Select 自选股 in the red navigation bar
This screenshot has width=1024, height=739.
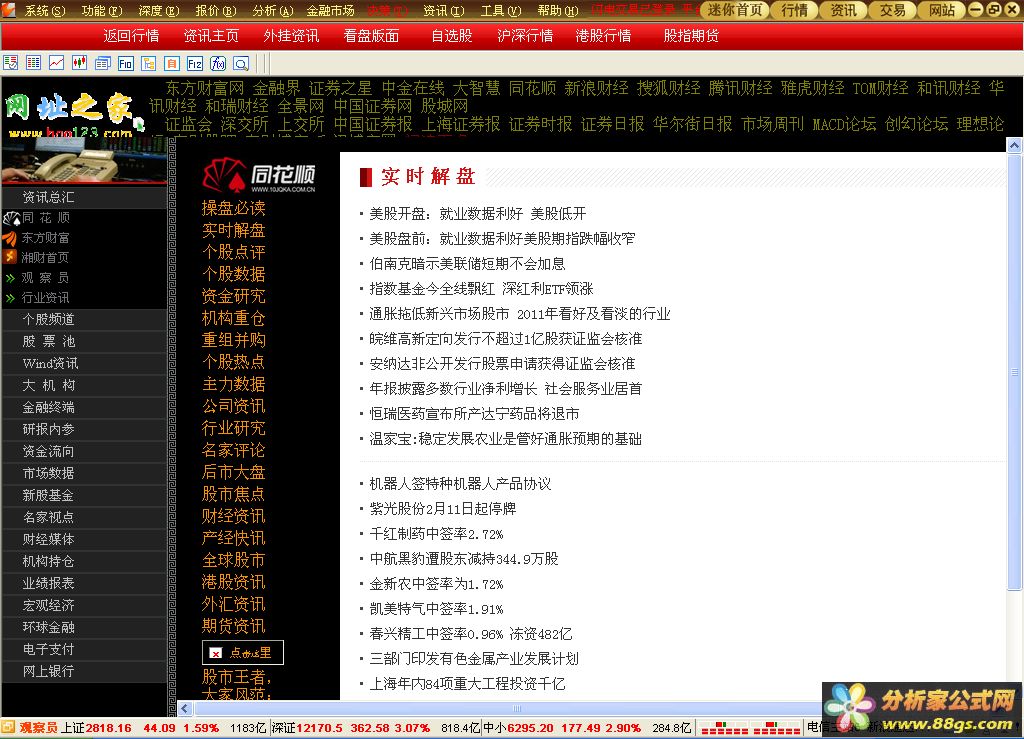pos(451,36)
